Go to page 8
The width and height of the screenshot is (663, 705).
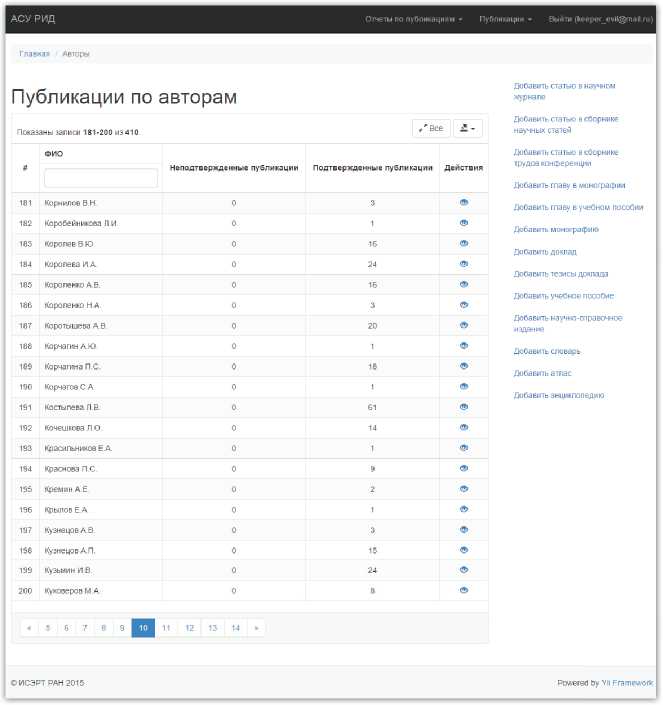pos(103,628)
